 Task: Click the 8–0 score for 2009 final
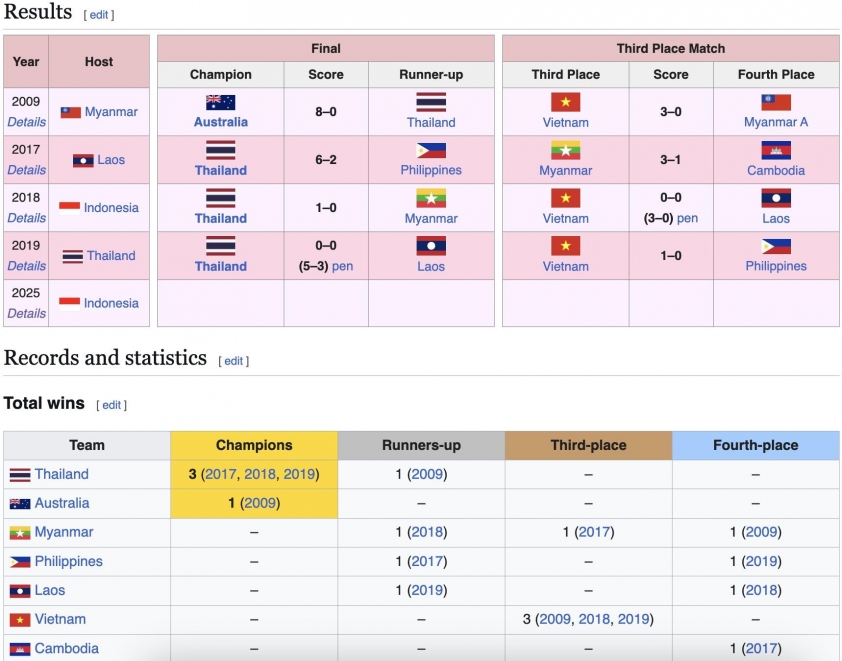pyautogui.click(x=326, y=112)
